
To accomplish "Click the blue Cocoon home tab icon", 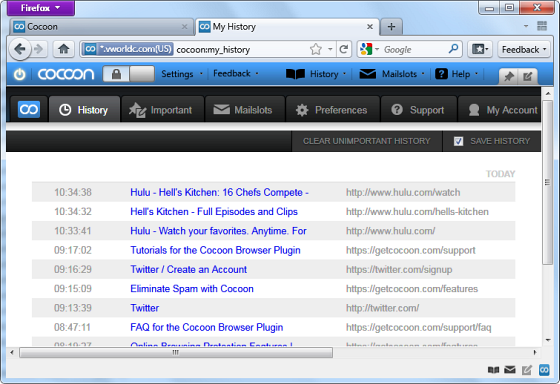I will click(29, 109).
